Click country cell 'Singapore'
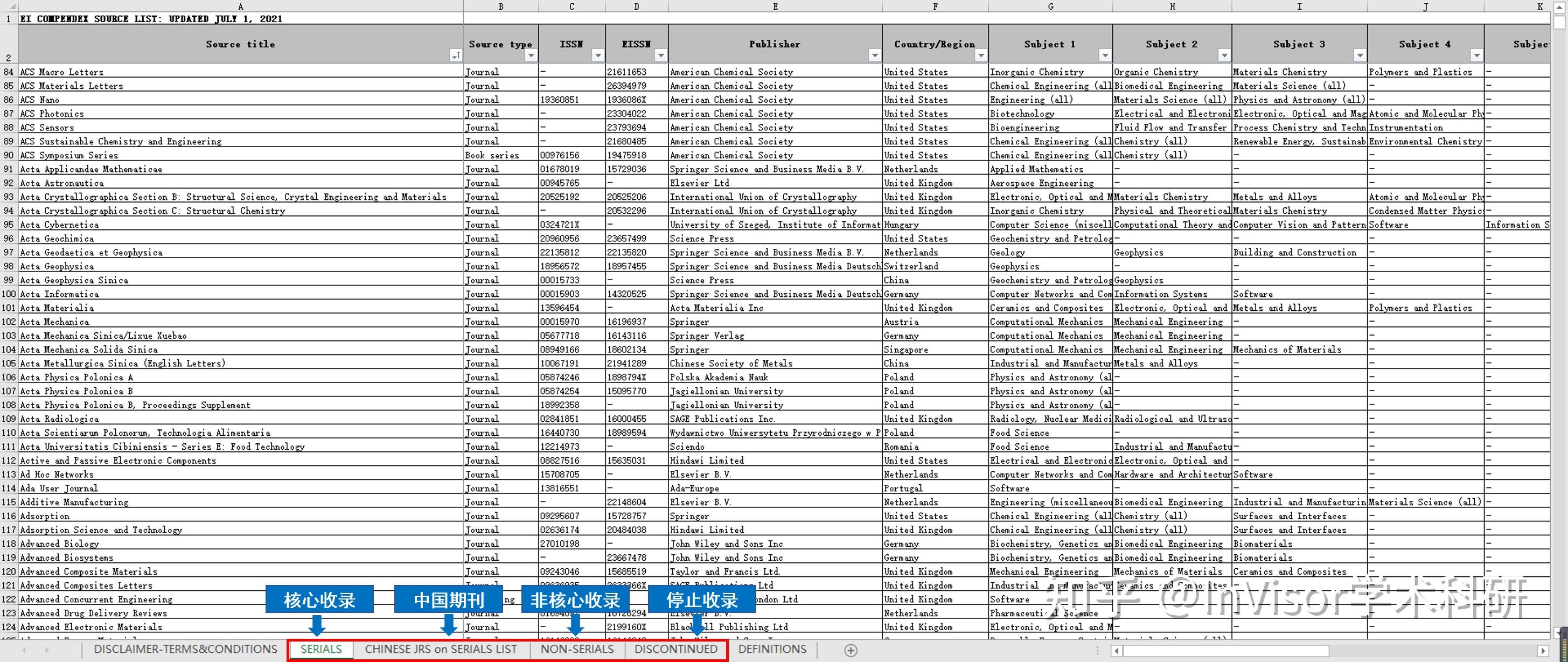Viewport: 1568px width, 662px height. [935, 349]
